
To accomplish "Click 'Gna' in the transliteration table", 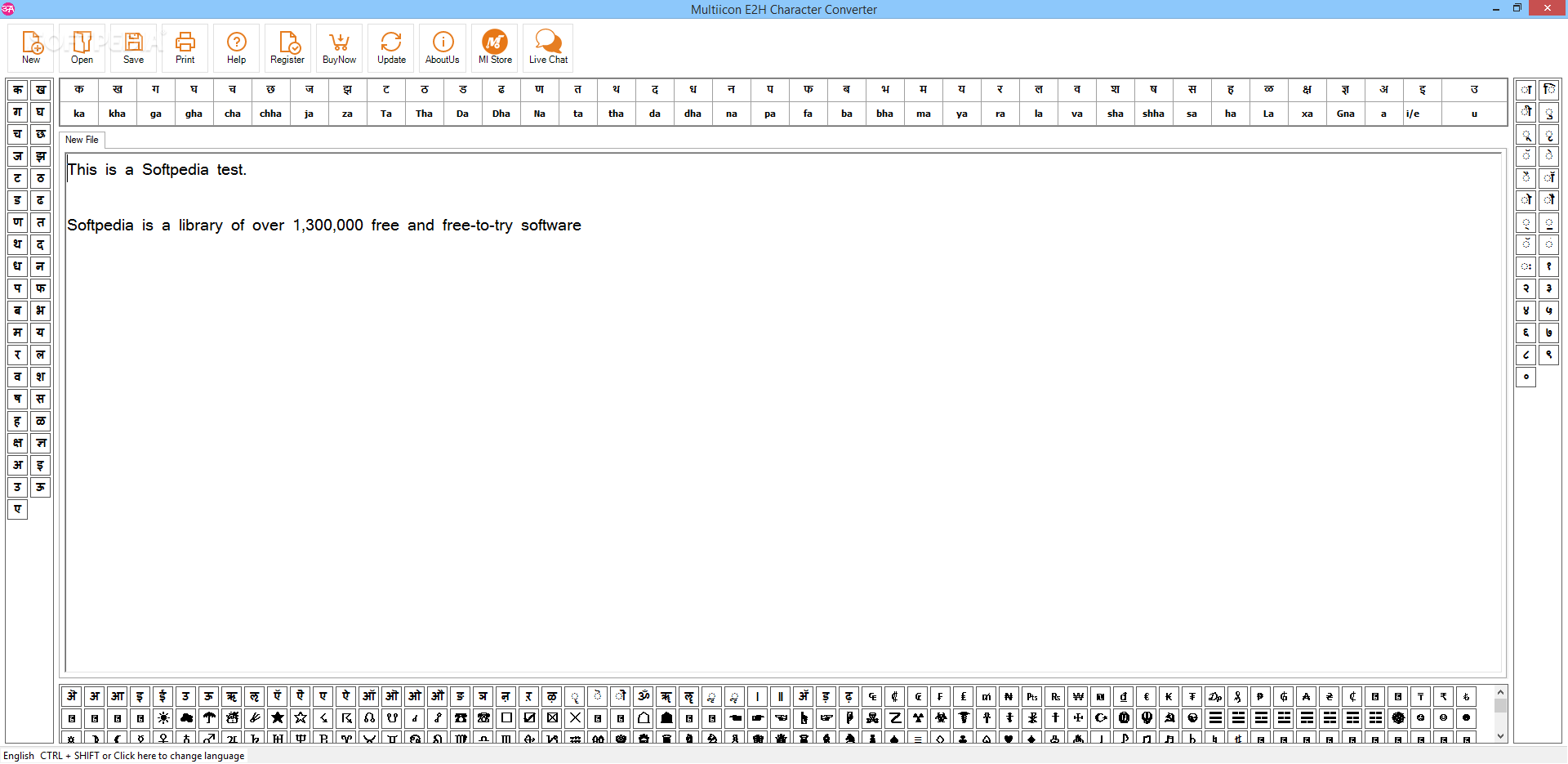I will (x=1346, y=114).
